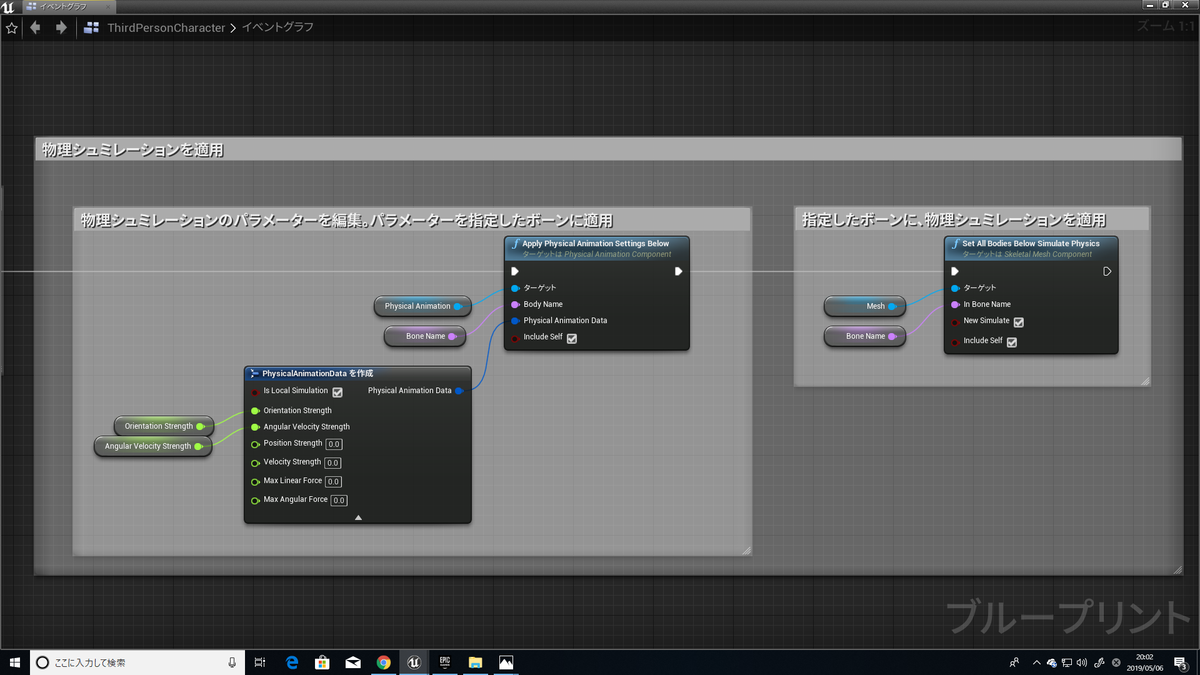Select the Bone Name node feeding Body Name
The width and height of the screenshot is (1200, 675).
click(425, 337)
